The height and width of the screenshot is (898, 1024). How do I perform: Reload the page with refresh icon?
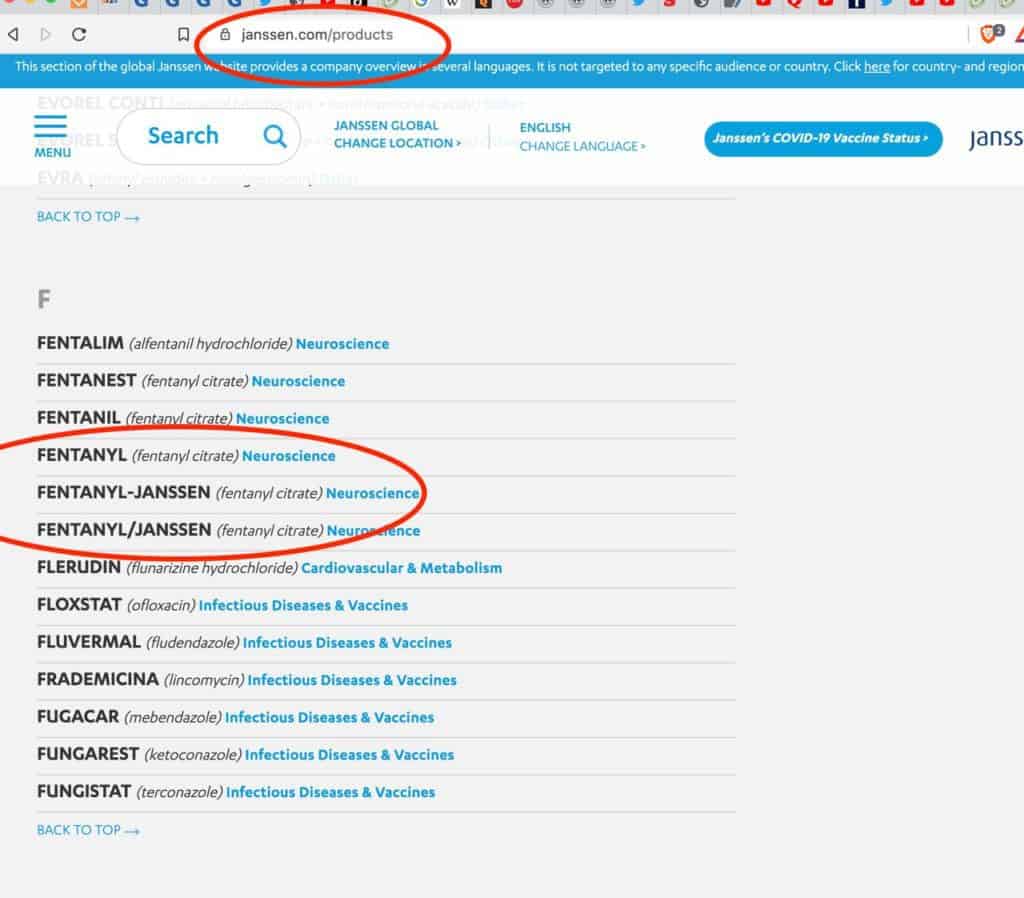click(79, 34)
